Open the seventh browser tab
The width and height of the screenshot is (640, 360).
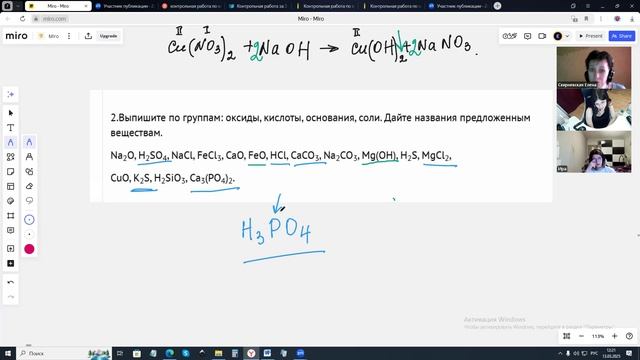(x=458, y=6)
